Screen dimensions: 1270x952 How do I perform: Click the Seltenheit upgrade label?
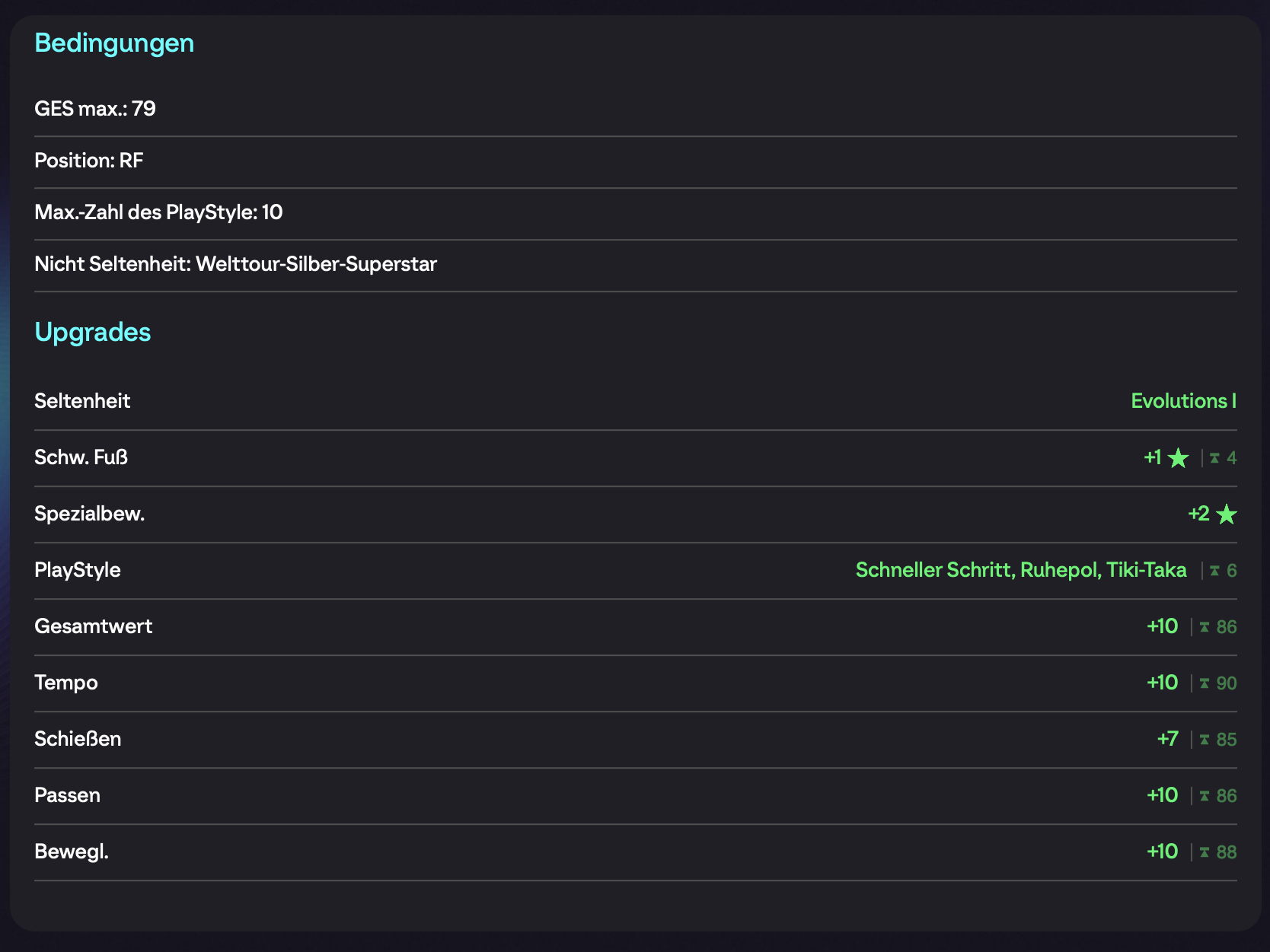(x=82, y=401)
